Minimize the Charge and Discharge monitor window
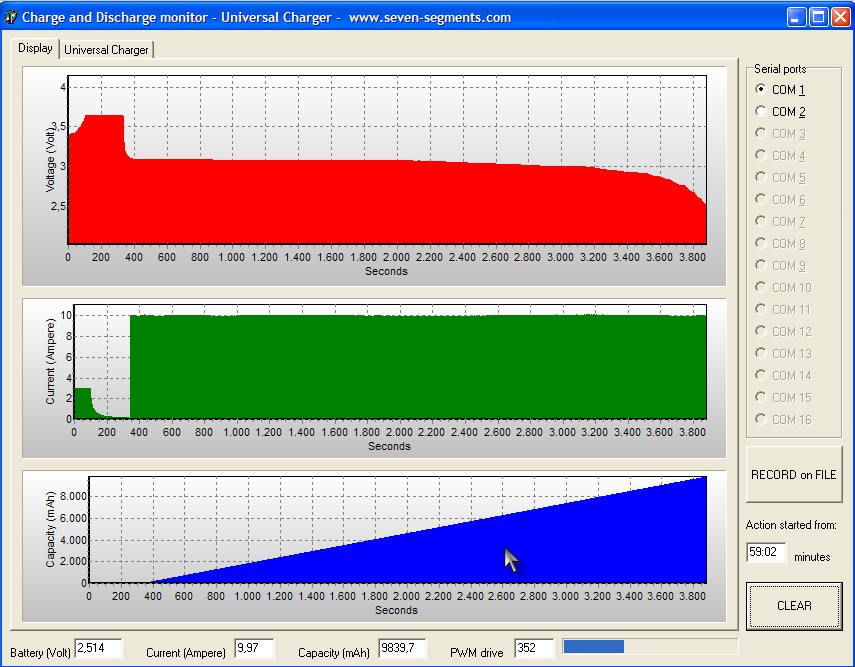 click(796, 17)
